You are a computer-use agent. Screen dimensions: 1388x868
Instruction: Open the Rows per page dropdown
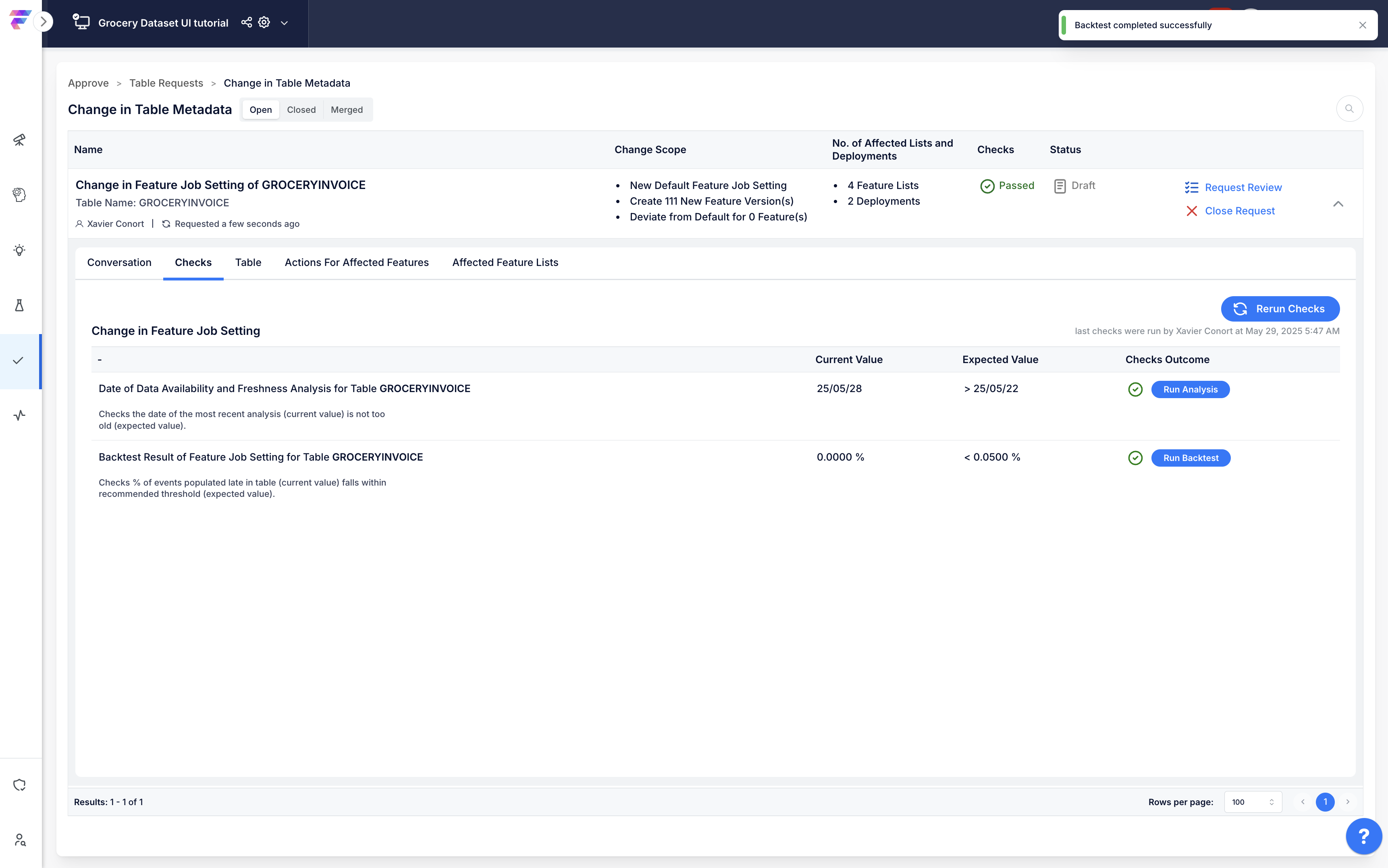pyautogui.click(x=1253, y=802)
